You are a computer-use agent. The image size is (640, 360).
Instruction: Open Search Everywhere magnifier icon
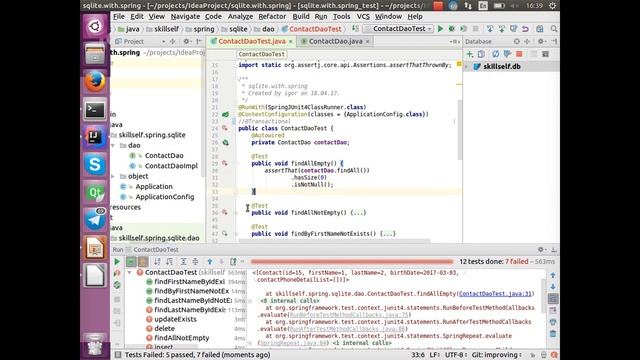(x=554, y=29)
